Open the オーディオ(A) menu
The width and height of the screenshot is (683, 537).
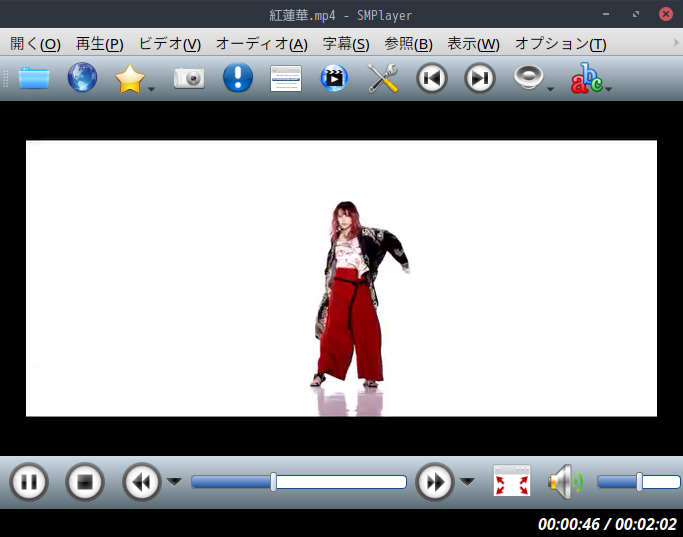click(262, 44)
